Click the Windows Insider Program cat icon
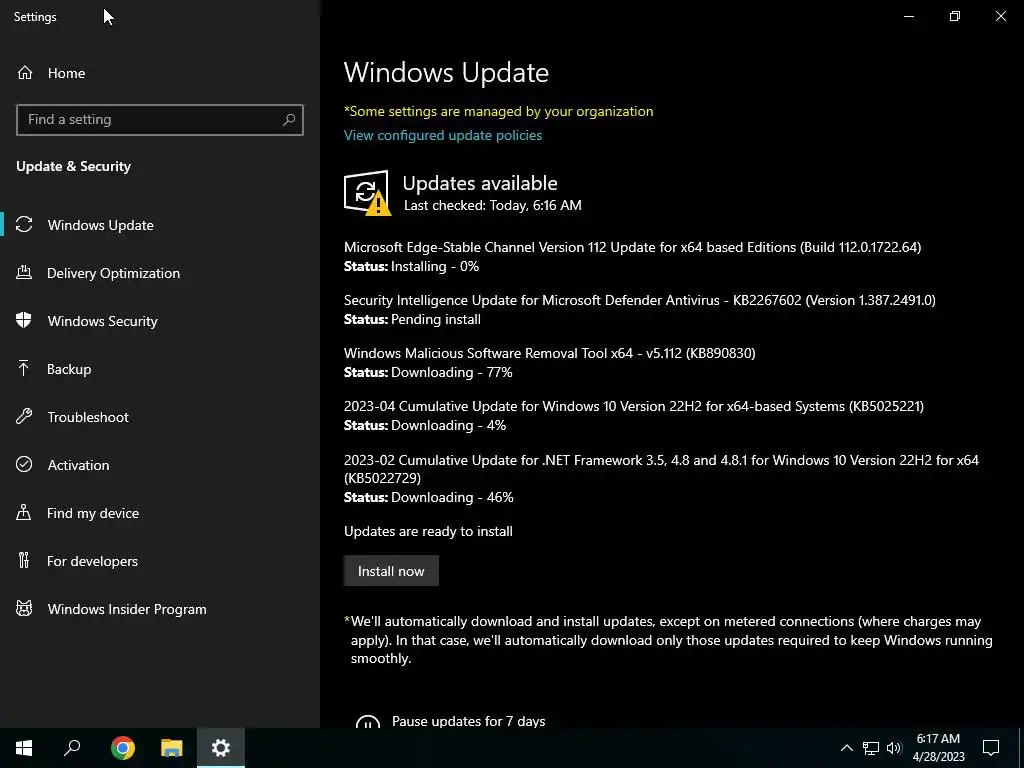Viewport: 1024px width, 768px height. coord(24,609)
